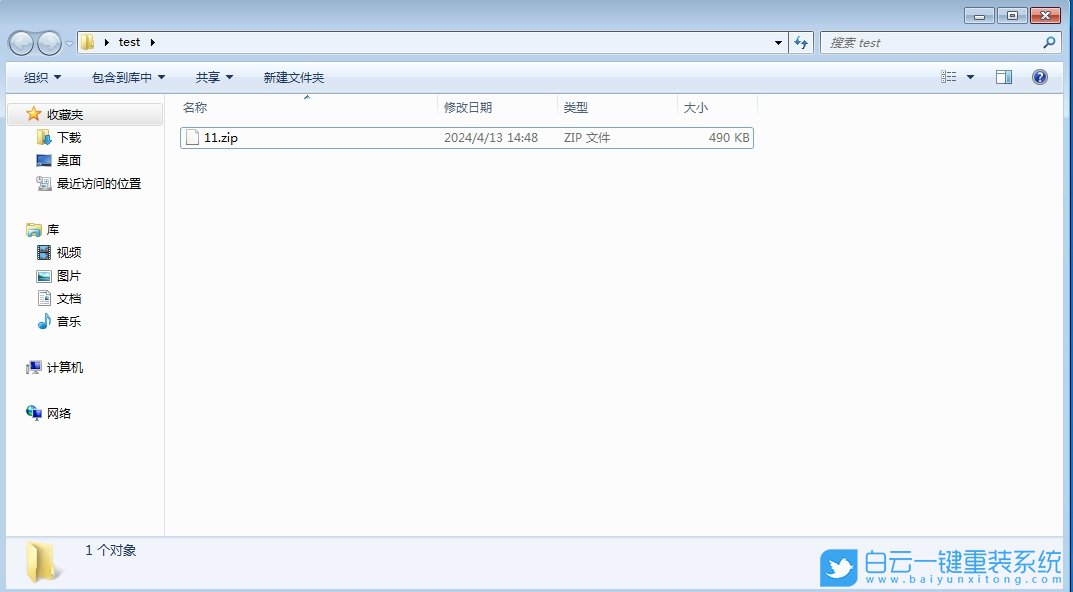The image size is (1073, 592).
Task: Click the refresh button beside address bar
Action: [801, 42]
